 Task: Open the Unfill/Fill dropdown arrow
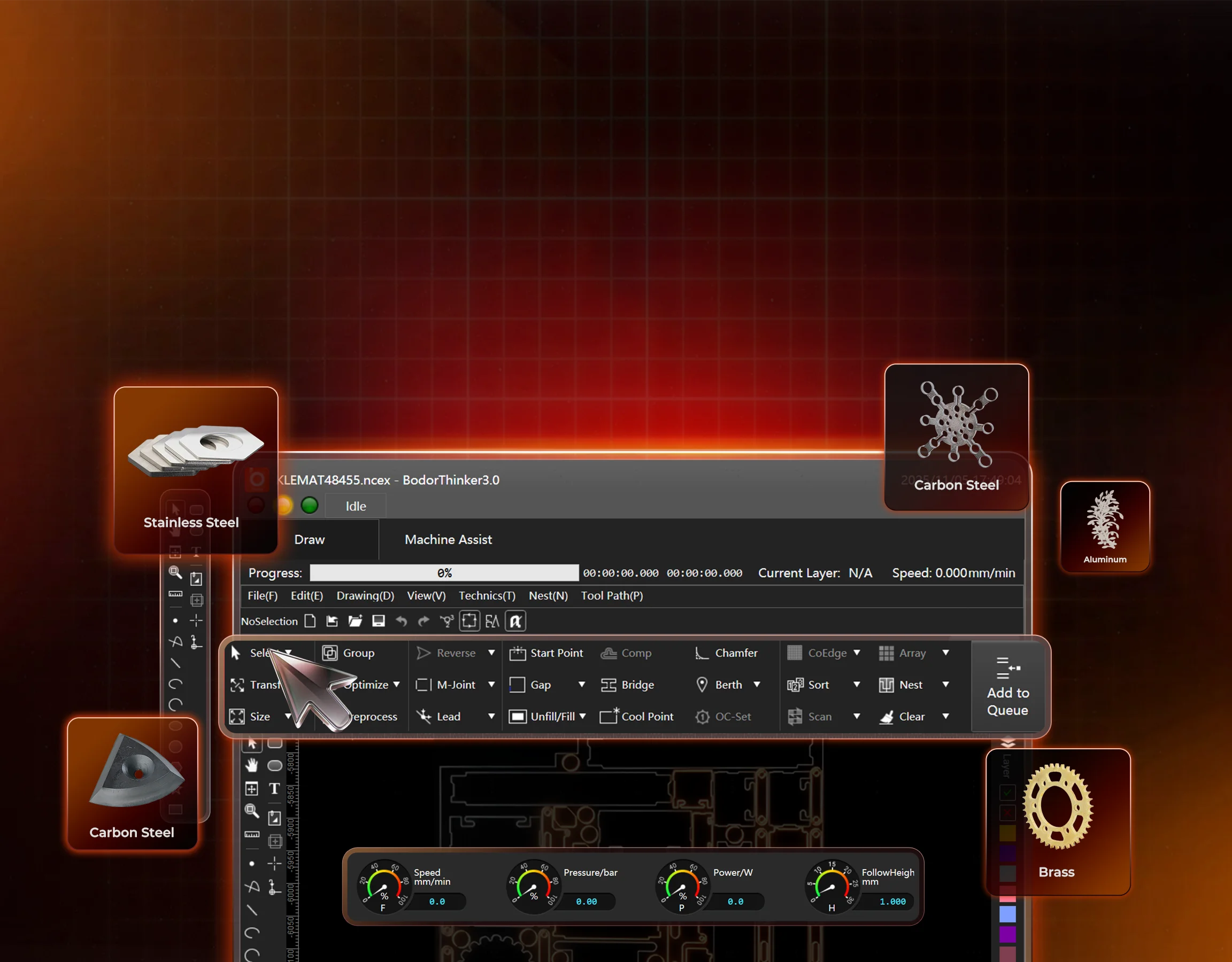(x=582, y=716)
